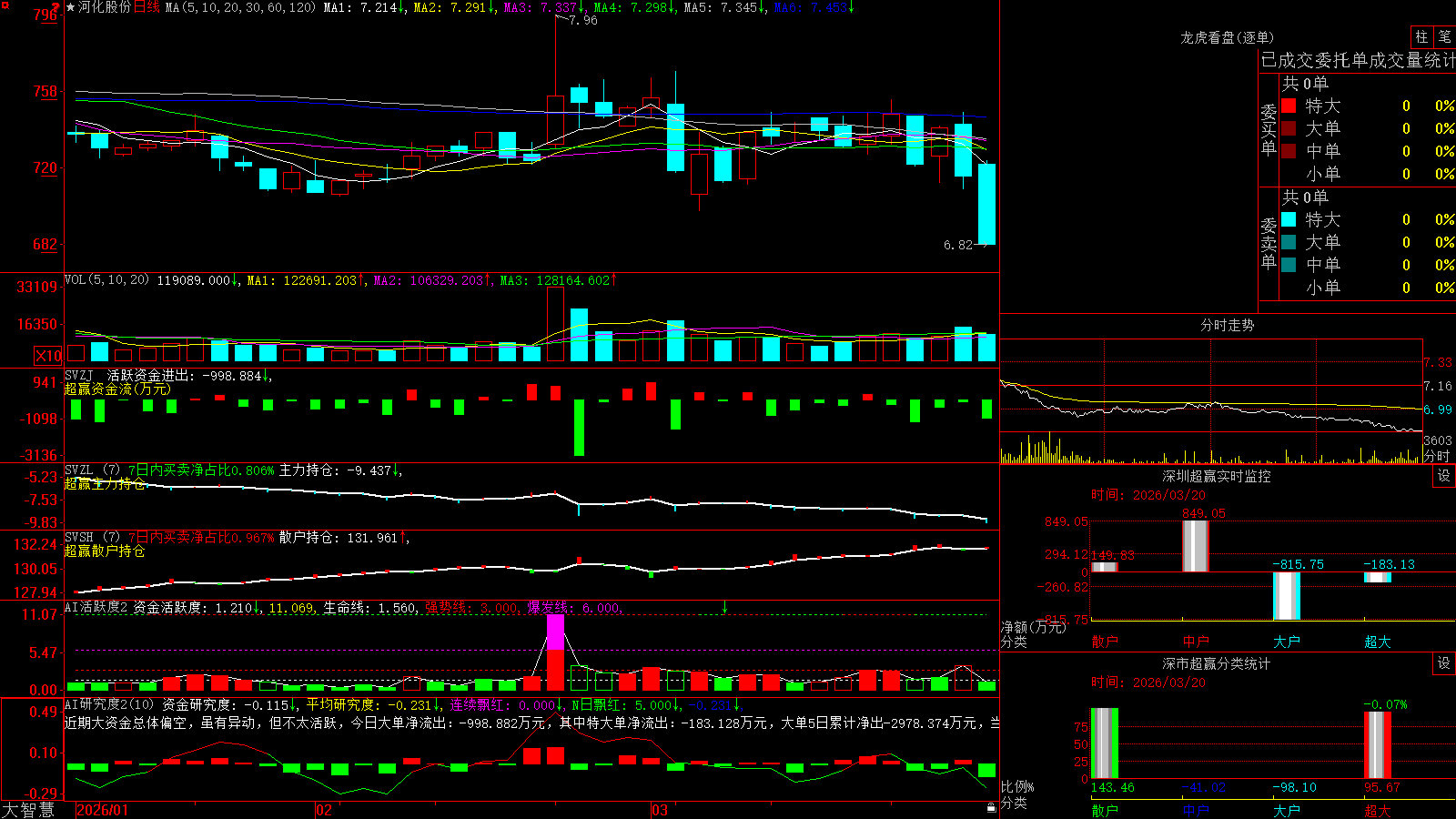
Task: Click the 深圳超赢实时监控 title
Action: 1216,476
